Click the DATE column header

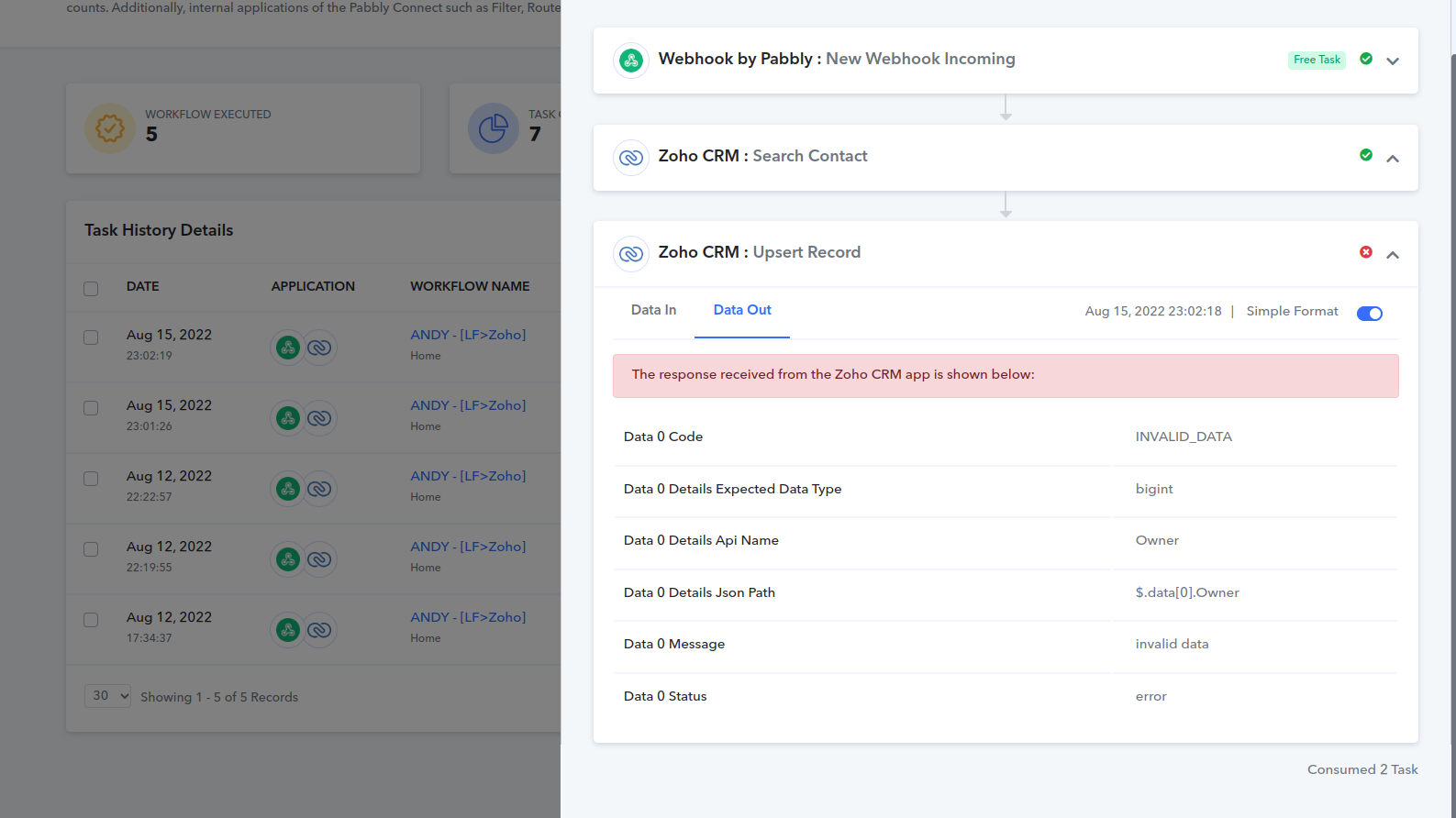142,286
